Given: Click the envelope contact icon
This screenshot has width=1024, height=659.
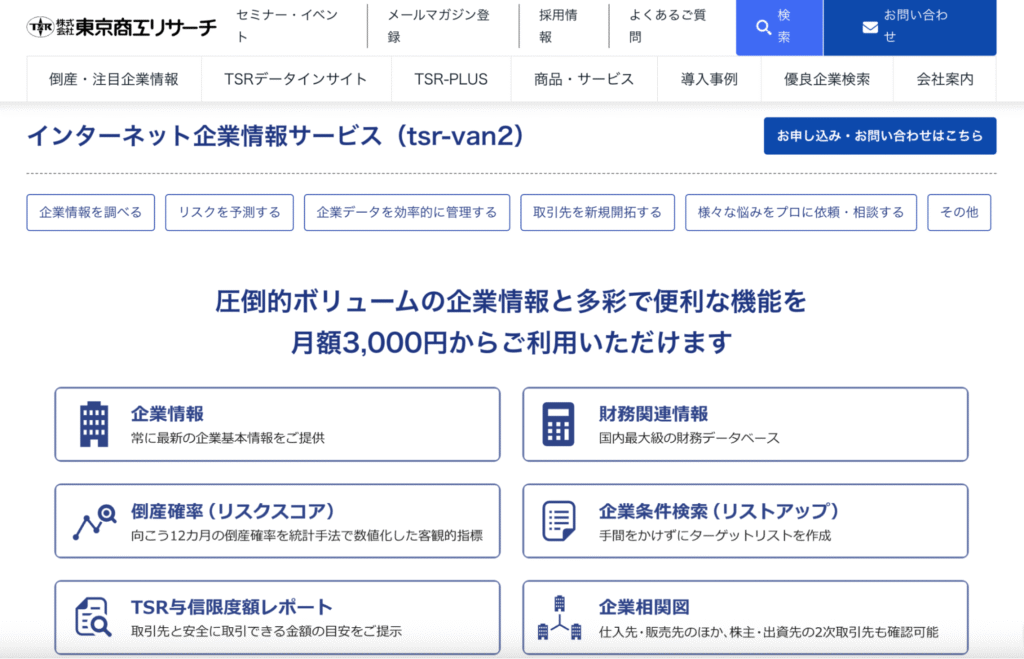Looking at the screenshot, I should (870, 27).
